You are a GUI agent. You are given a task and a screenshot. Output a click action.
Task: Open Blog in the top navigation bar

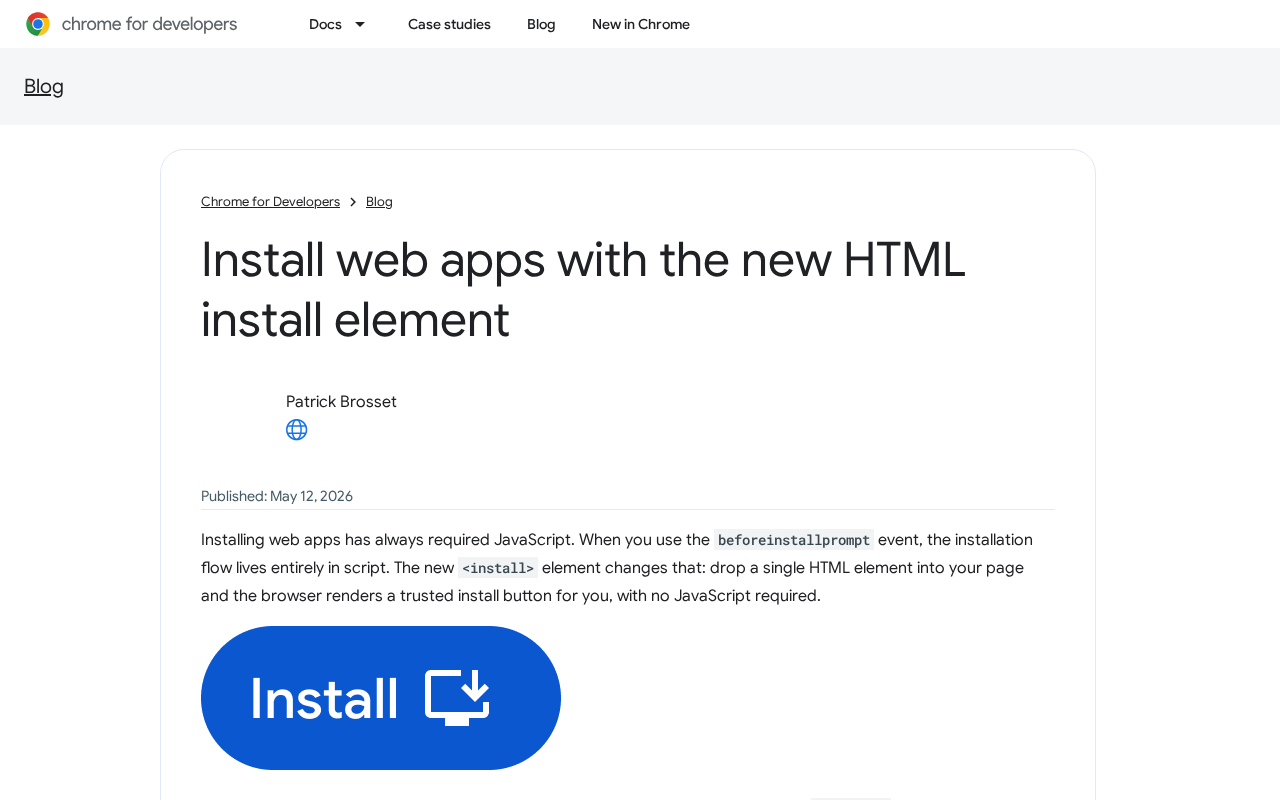pyautogui.click(x=541, y=24)
